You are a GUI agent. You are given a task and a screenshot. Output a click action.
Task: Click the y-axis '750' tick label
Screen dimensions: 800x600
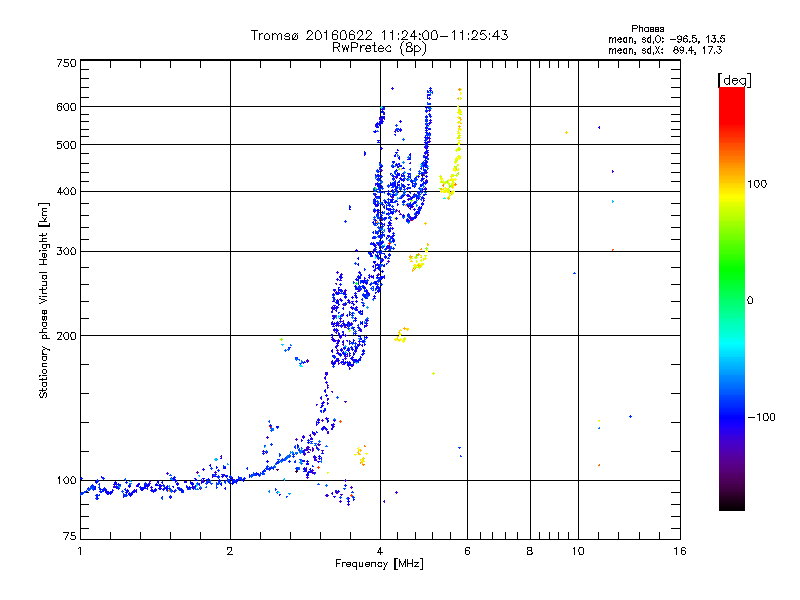(x=66, y=63)
